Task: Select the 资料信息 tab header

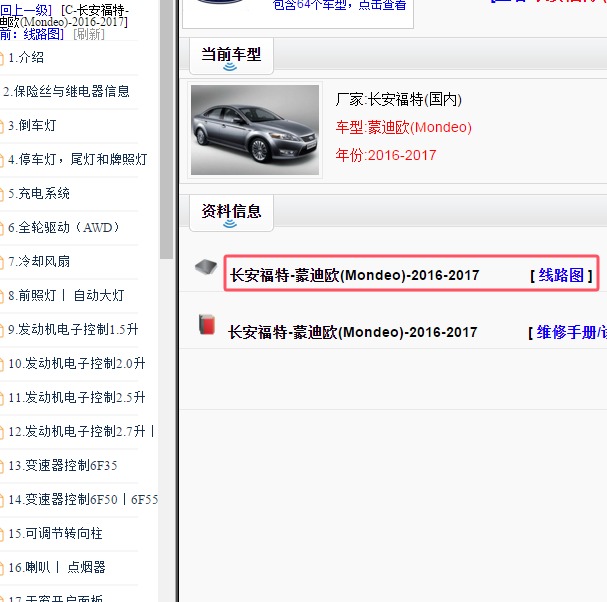Action: (x=231, y=213)
